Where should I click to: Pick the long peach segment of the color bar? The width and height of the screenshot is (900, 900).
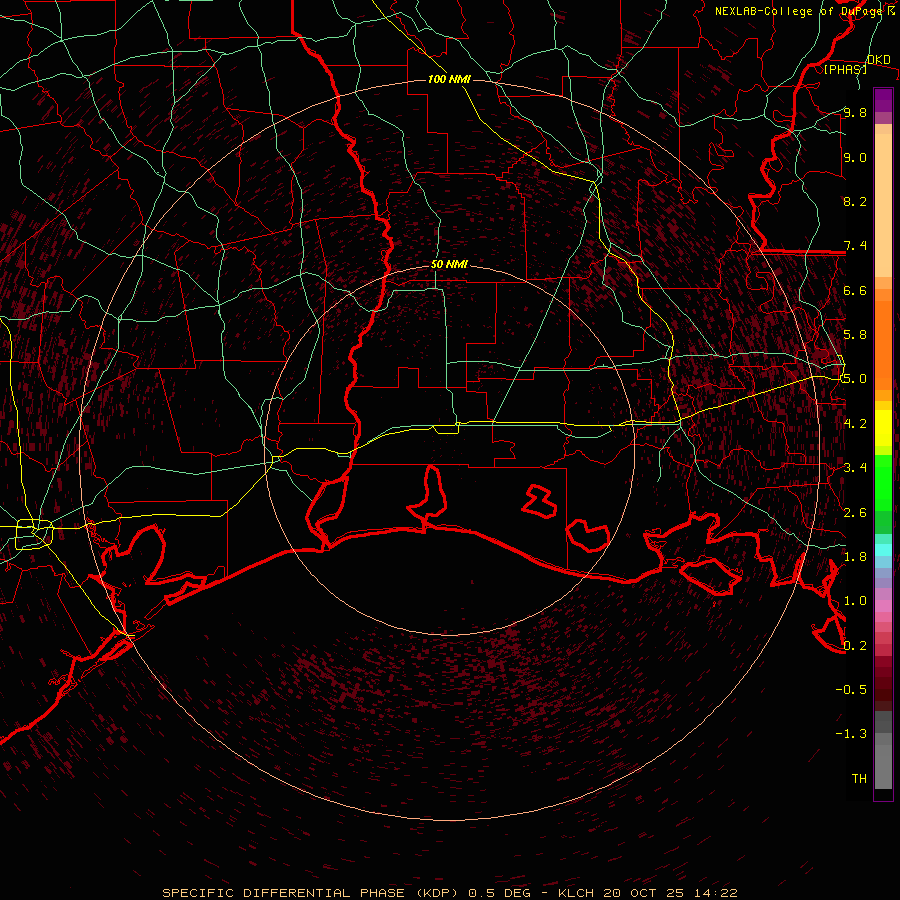(883, 206)
